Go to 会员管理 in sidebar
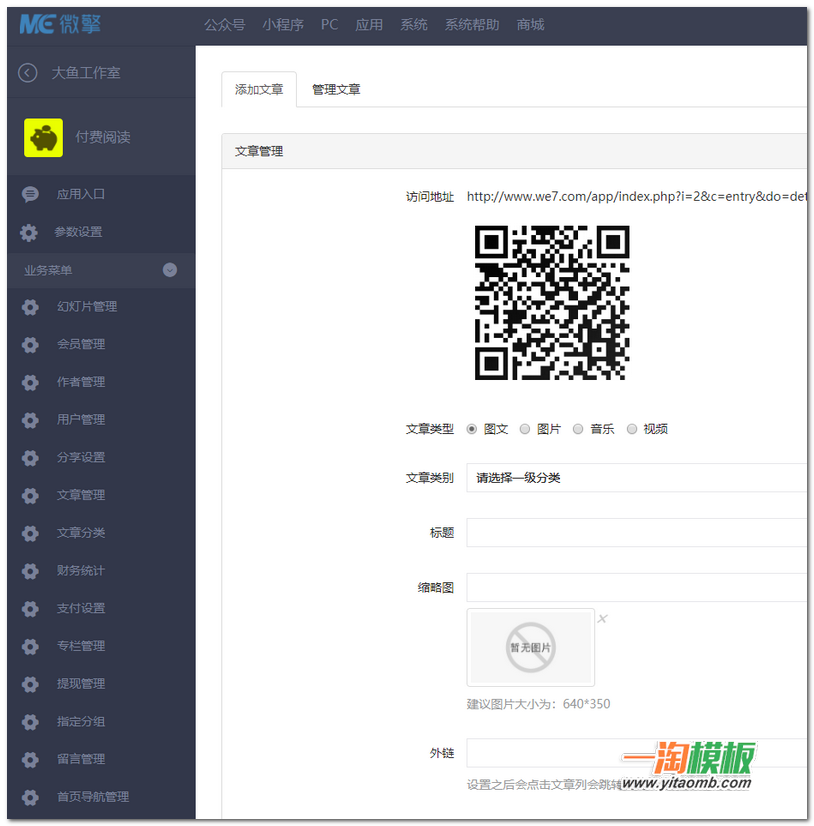The width and height of the screenshot is (814, 826). 81,345
